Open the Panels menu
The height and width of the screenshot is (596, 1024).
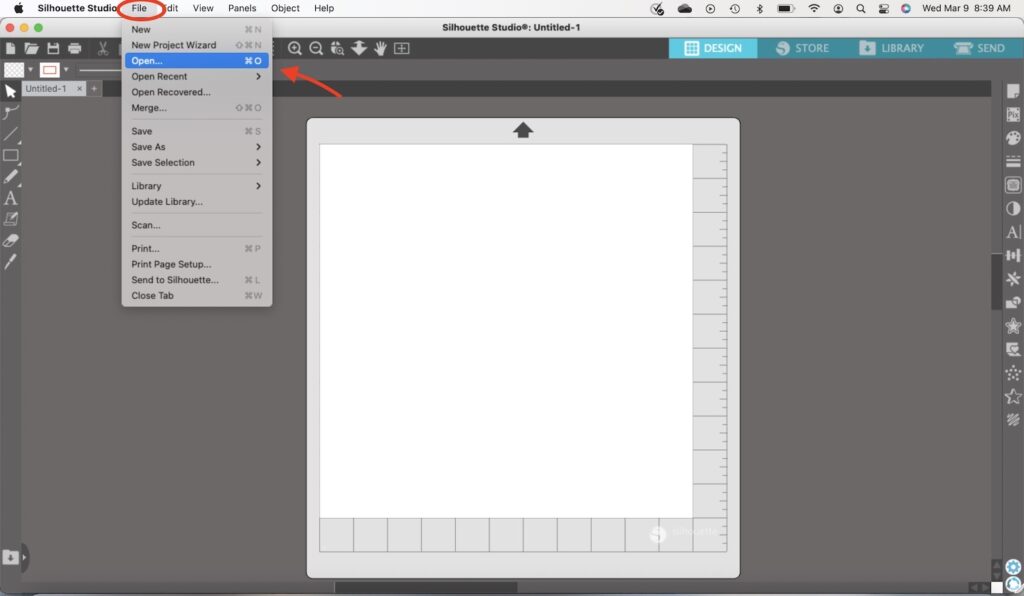tap(242, 8)
